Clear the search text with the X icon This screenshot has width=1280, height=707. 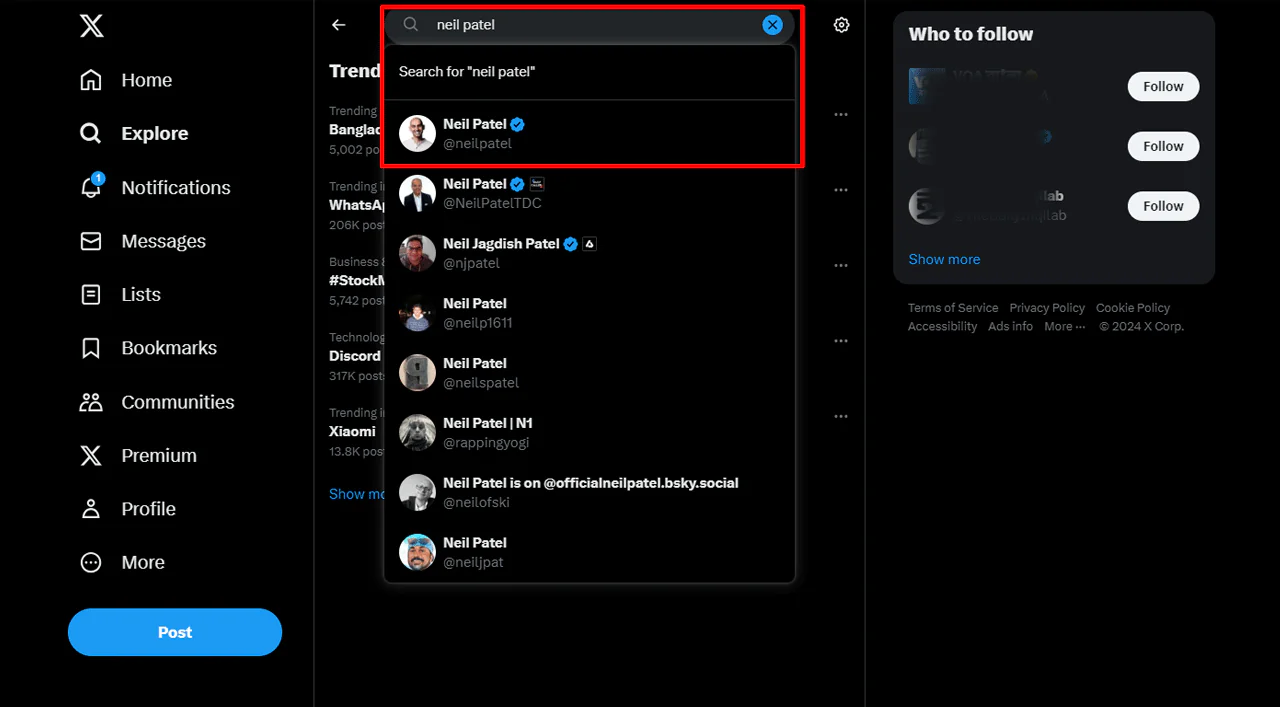(x=772, y=25)
